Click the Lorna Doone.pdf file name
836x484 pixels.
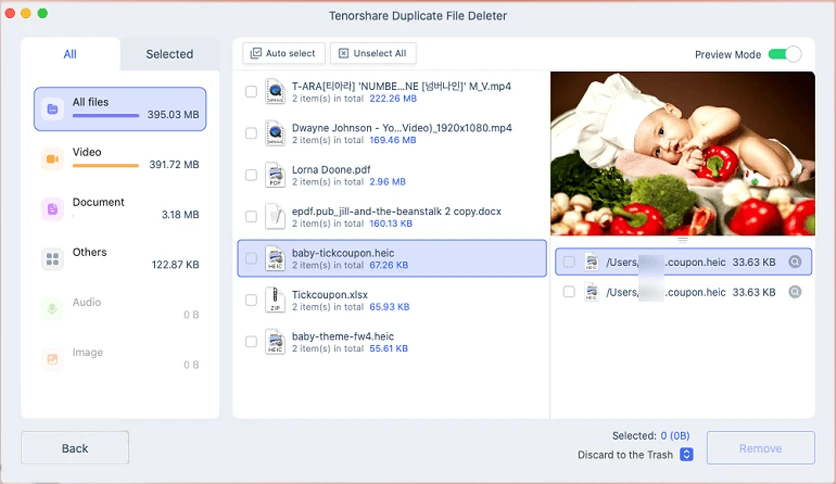331,170
